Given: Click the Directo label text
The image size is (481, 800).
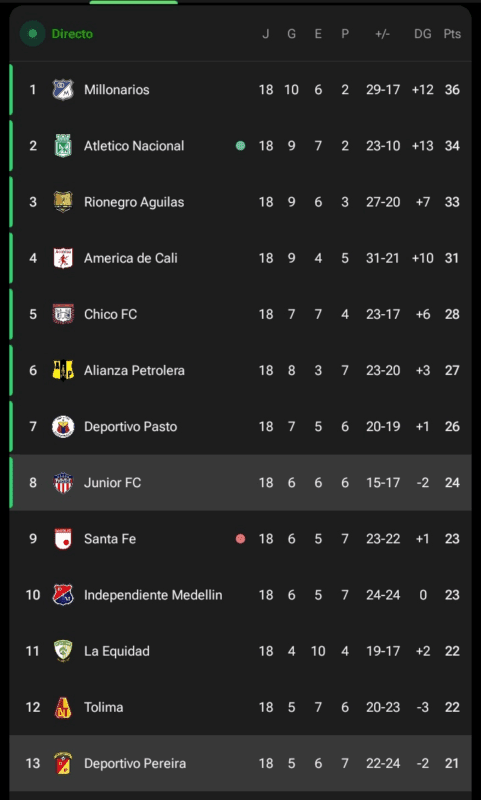Looking at the screenshot, I should point(72,34).
